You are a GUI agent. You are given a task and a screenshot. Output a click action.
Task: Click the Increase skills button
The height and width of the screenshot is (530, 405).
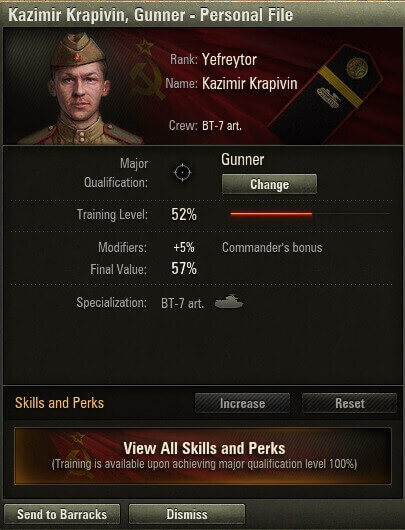tap(242, 403)
